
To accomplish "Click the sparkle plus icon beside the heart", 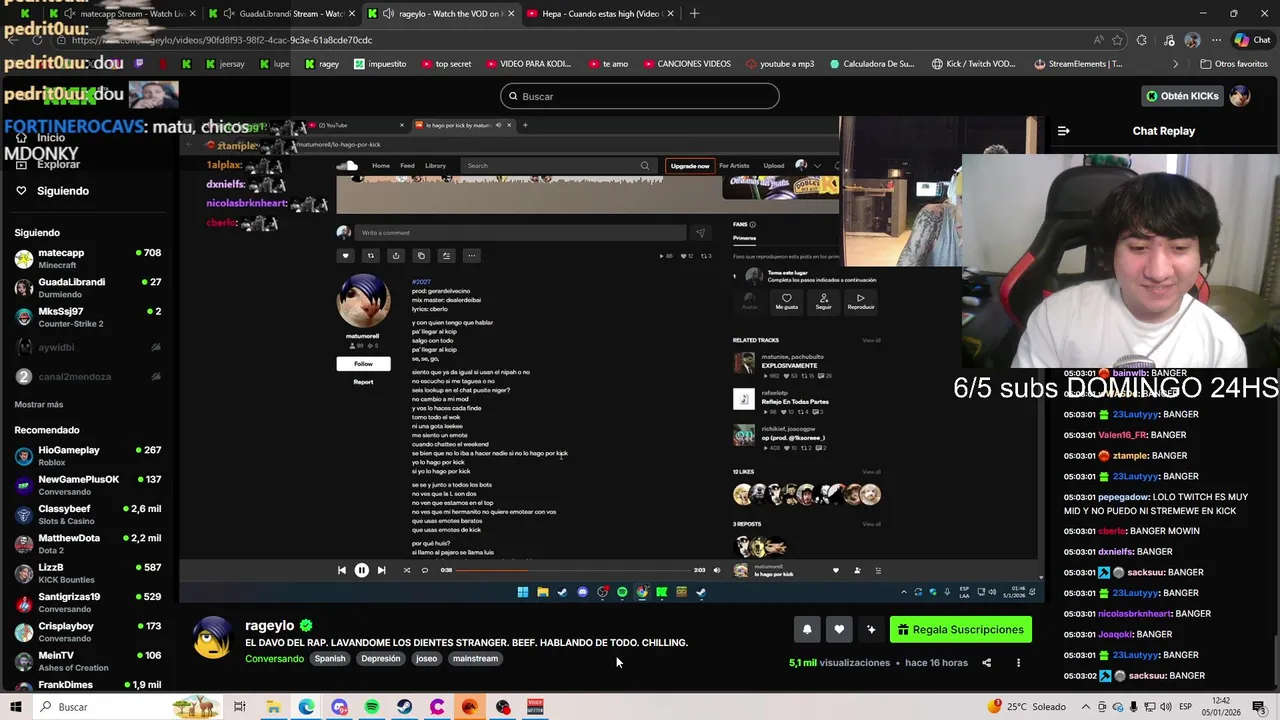I will pos(871,629).
